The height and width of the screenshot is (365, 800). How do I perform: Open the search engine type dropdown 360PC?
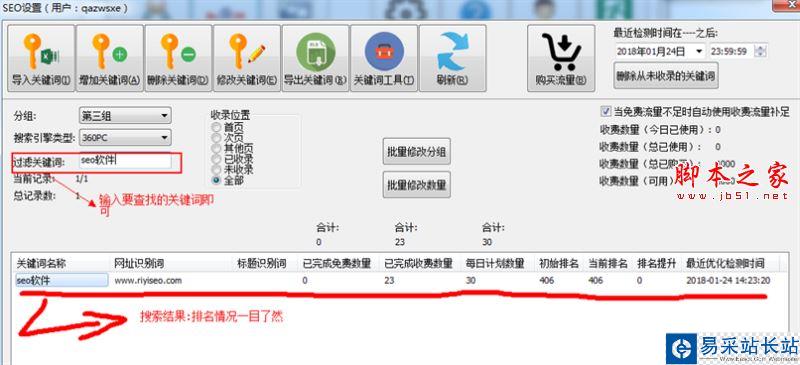[125, 138]
